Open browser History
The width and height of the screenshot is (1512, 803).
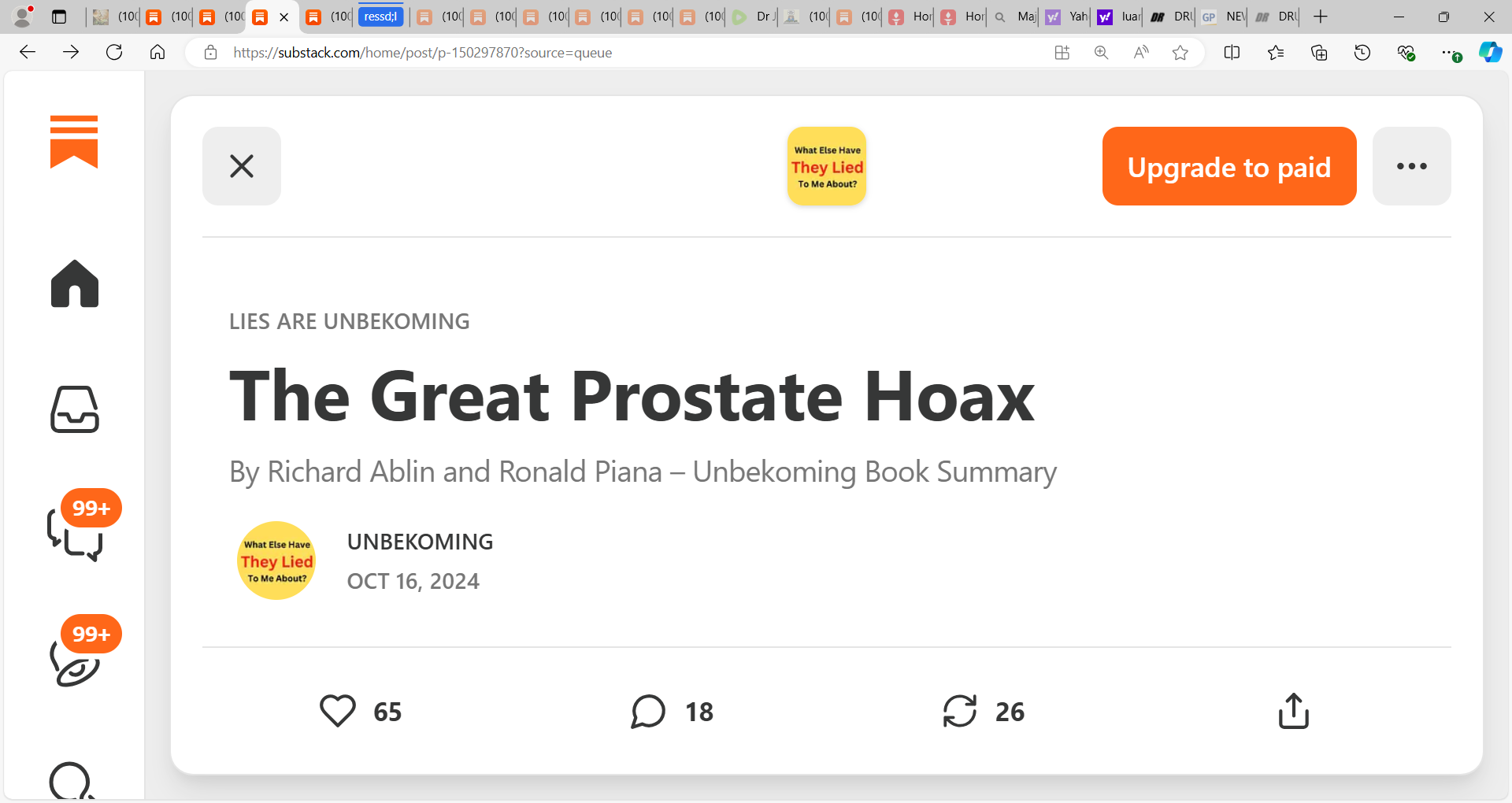pos(1362,53)
